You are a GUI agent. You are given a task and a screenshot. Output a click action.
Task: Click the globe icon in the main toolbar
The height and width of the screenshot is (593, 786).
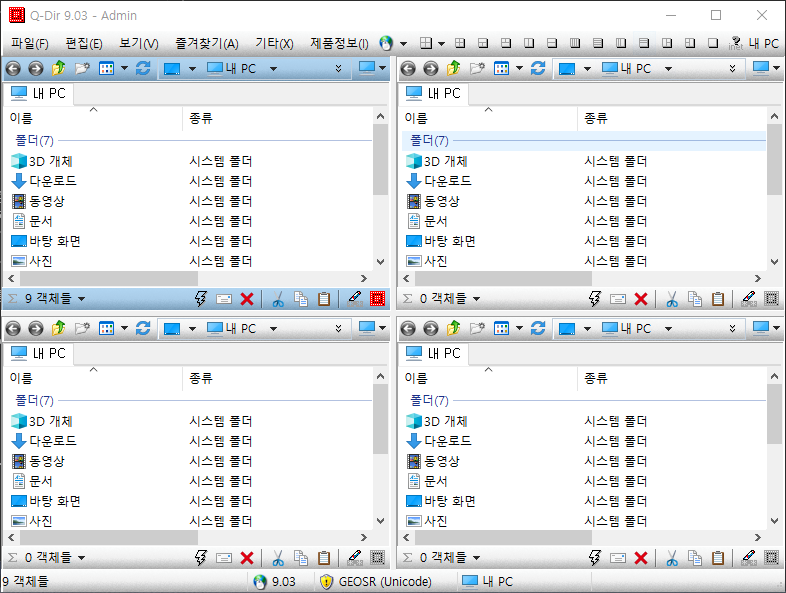386,44
